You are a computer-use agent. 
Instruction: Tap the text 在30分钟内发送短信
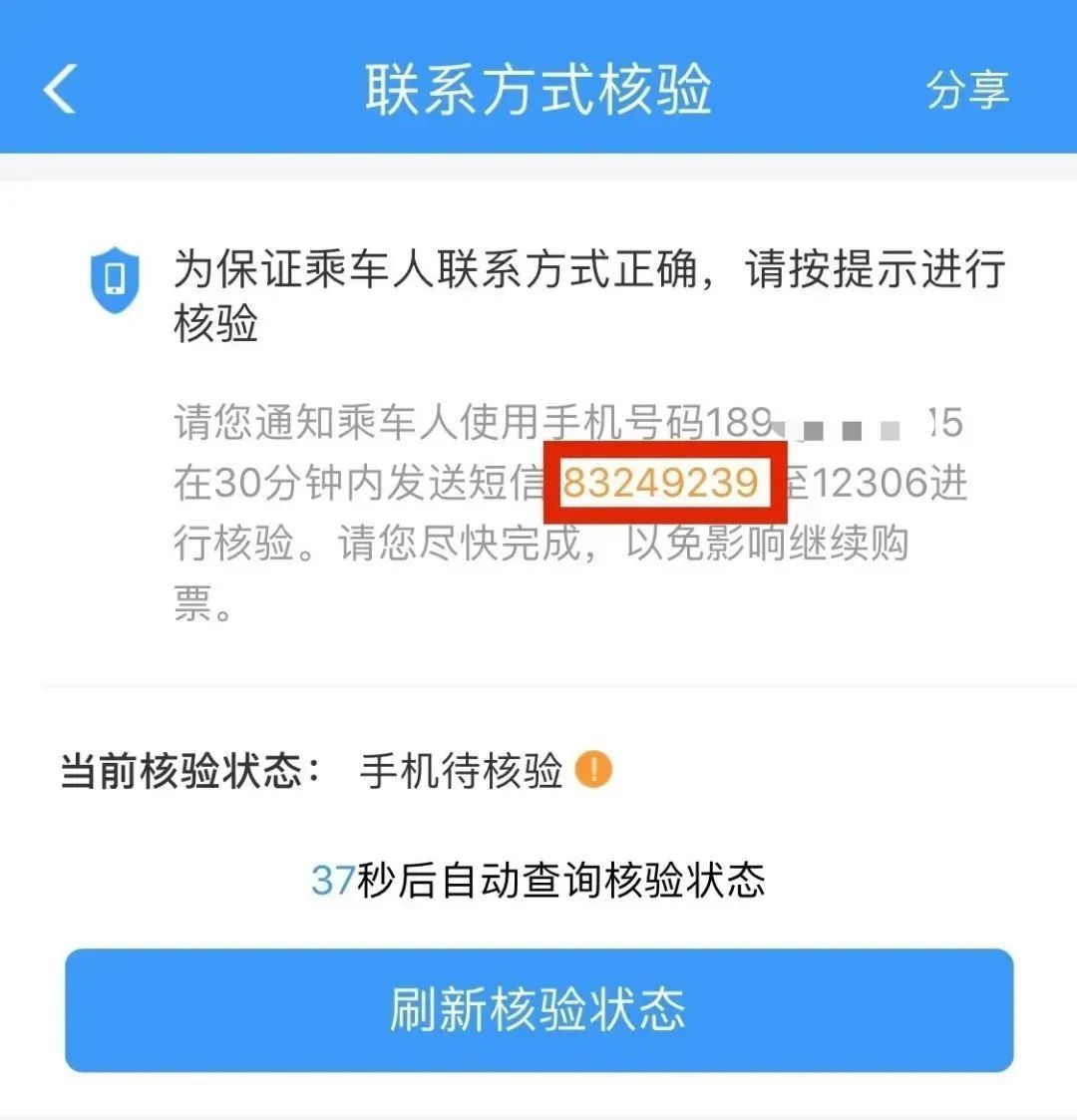click(x=359, y=483)
